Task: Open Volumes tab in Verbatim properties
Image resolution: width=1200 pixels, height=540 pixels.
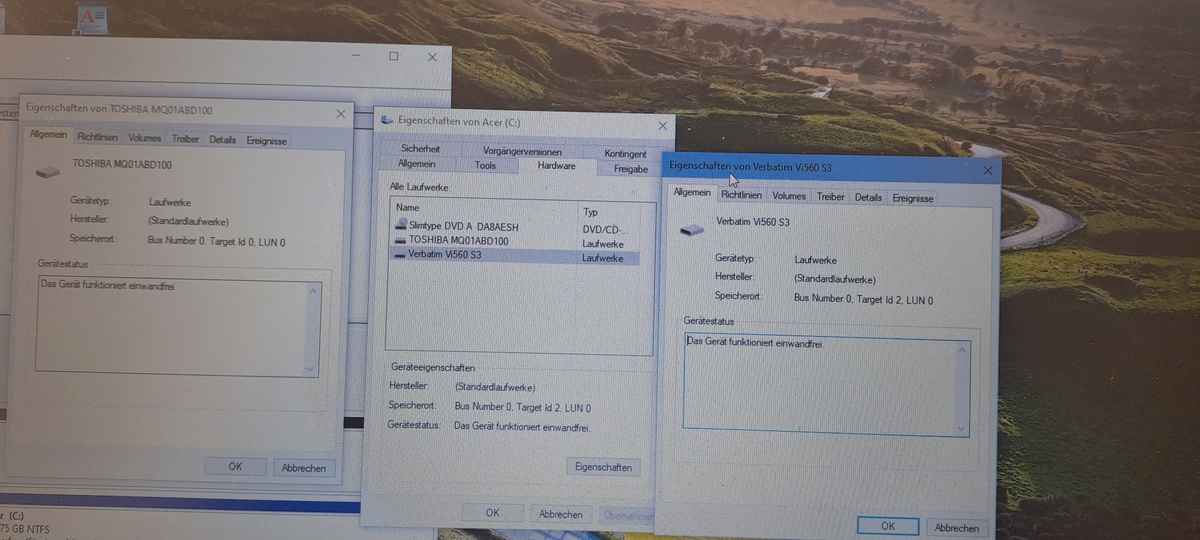Action: (x=789, y=196)
